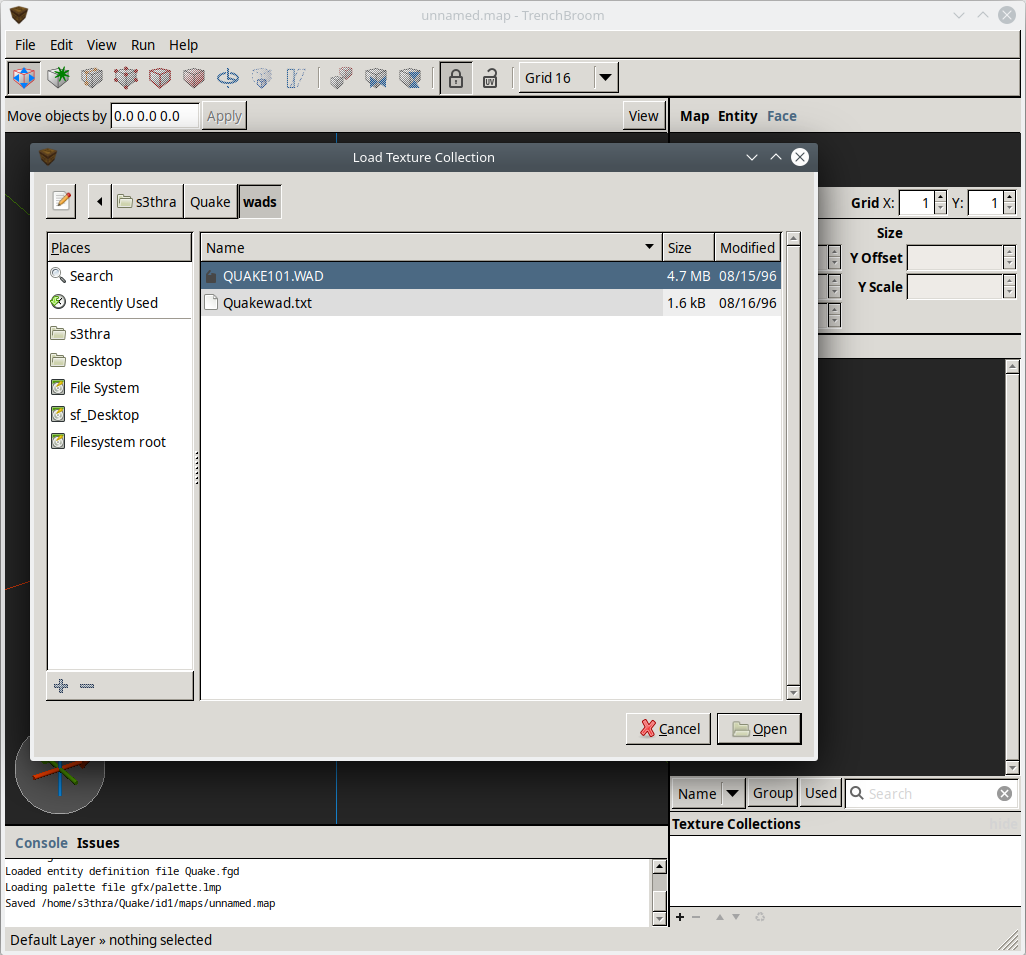Remove a bookmark with the Places minus icon
This screenshot has height=955, width=1026.
[x=87, y=685]
